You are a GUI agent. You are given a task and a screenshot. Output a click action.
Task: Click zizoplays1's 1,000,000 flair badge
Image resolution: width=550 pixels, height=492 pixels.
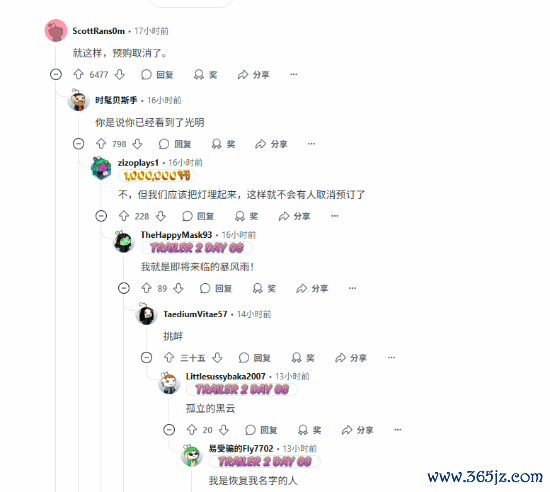tap(157, 175)
